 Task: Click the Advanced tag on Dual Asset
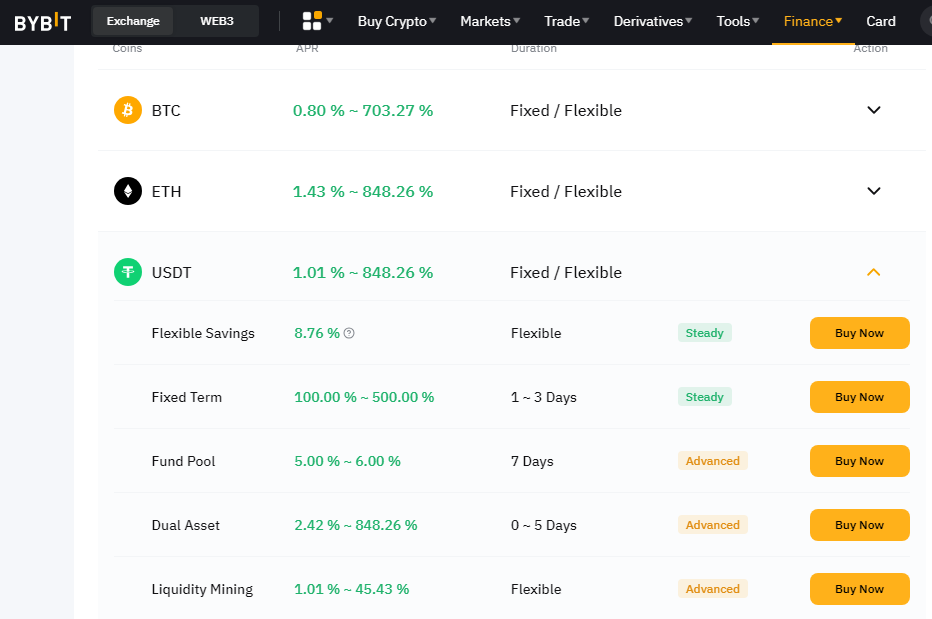tap(713, 525)
